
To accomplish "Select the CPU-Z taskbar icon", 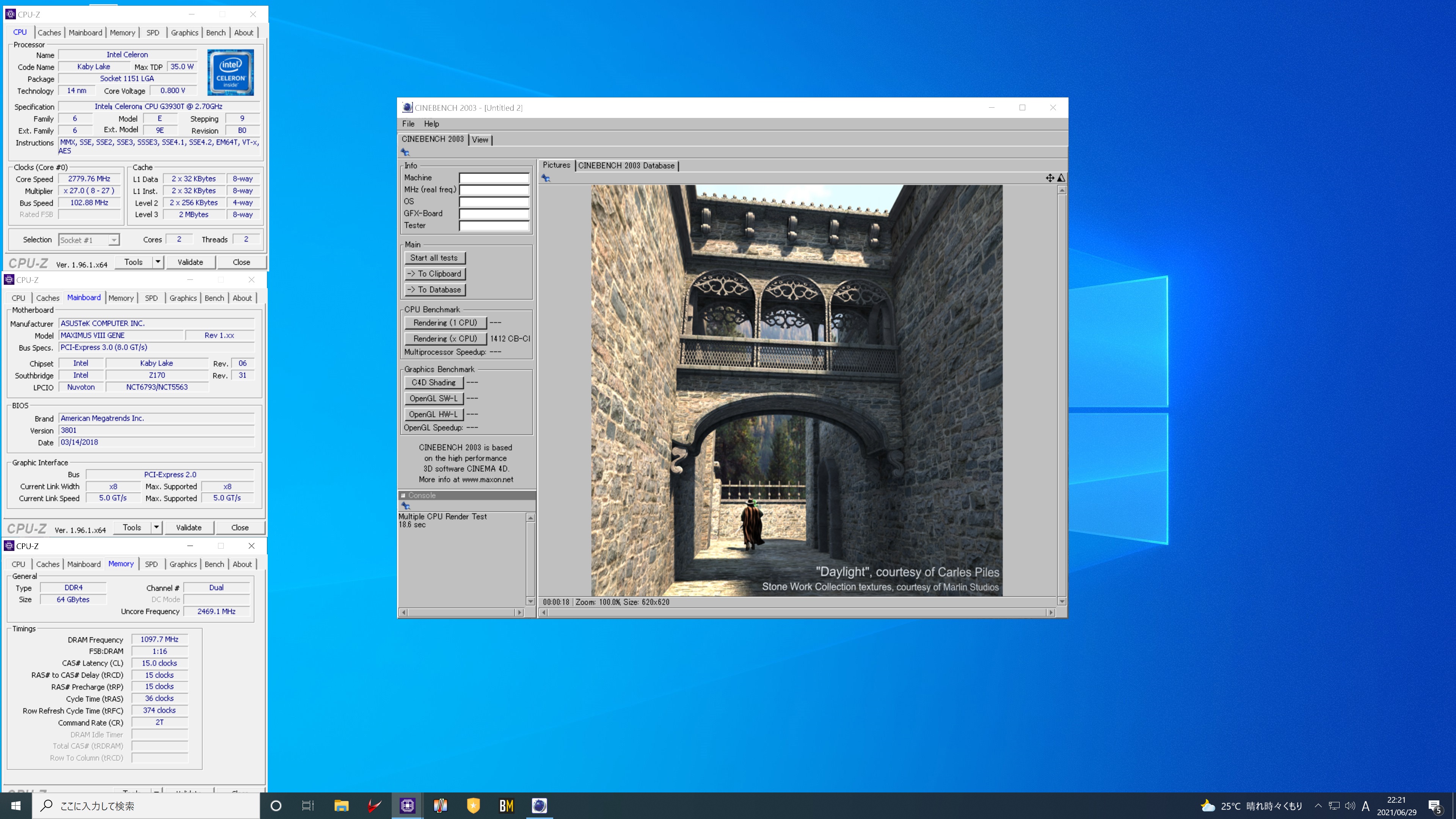I will pos(408,805).
